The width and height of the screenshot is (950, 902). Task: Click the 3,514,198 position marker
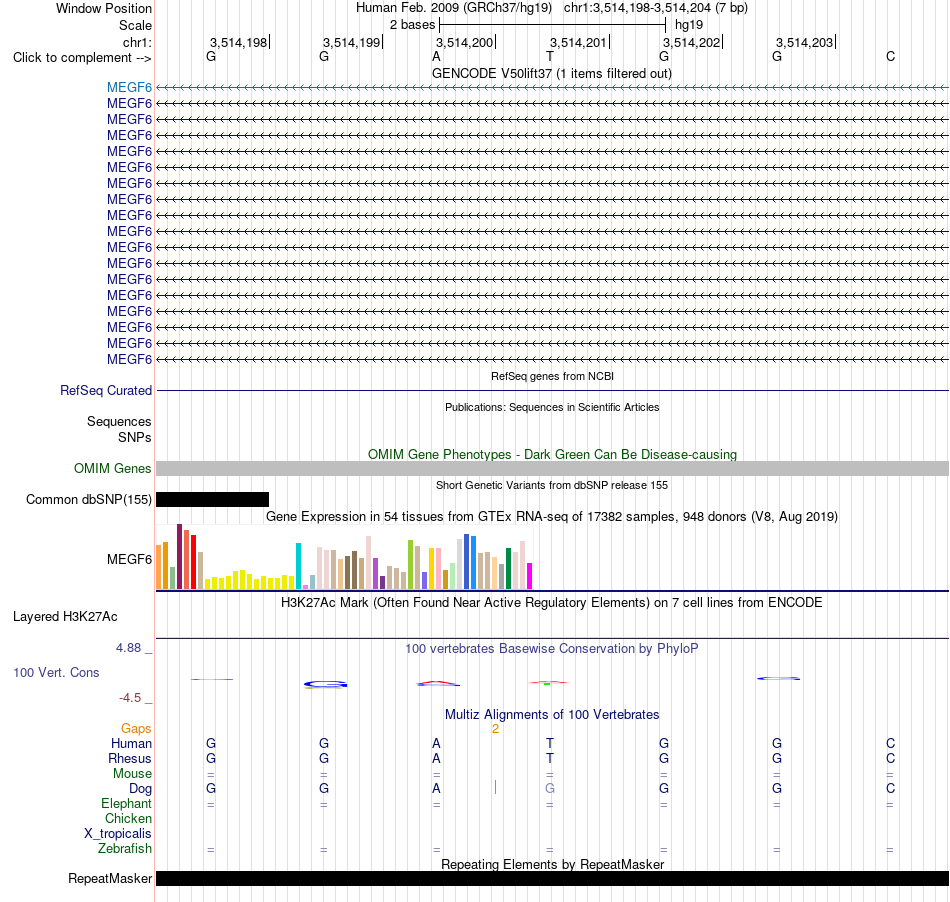[x=239, y=42]
